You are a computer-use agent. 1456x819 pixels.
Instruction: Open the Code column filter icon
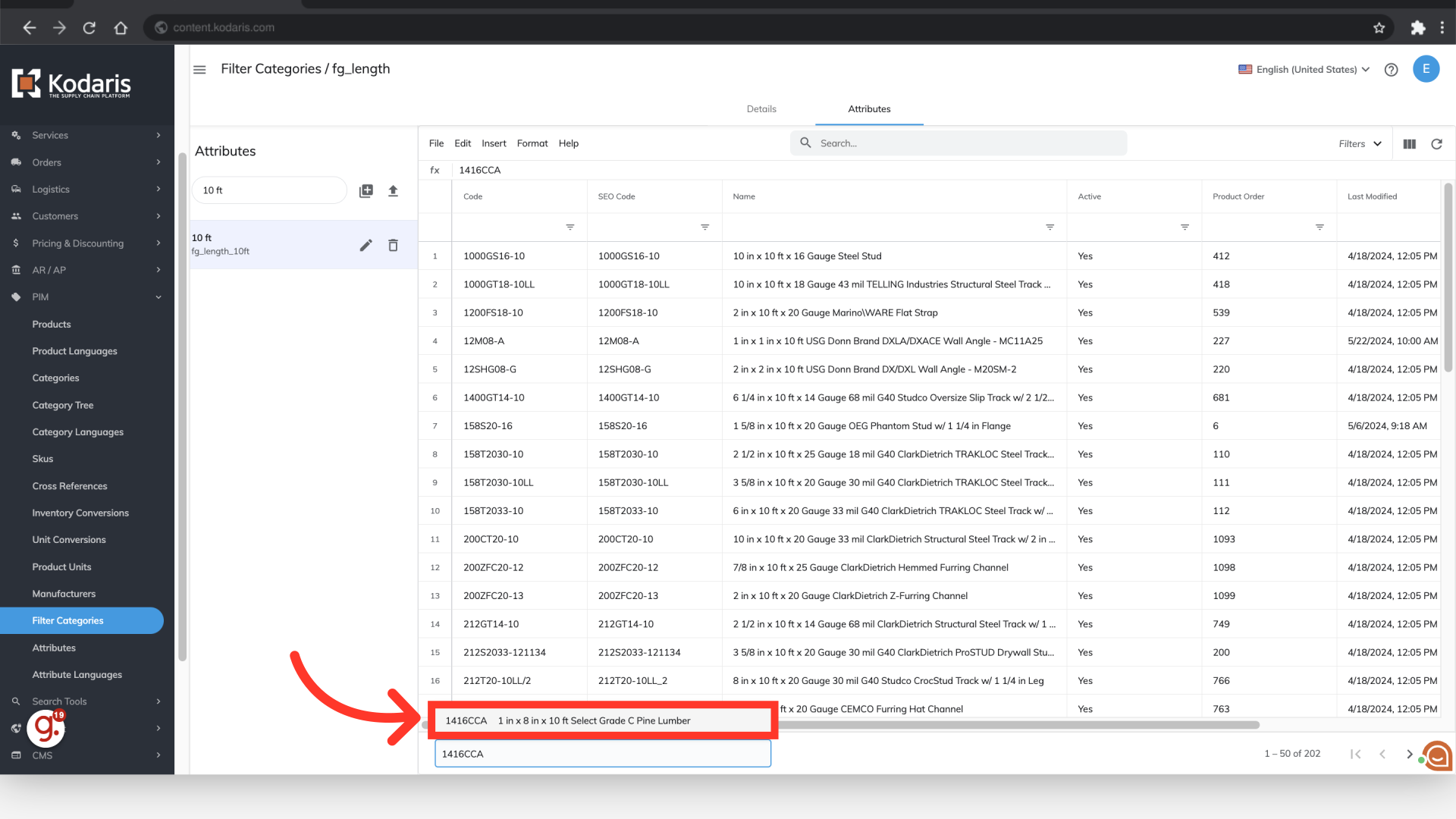pyautogui.click(x=570, y=227)
